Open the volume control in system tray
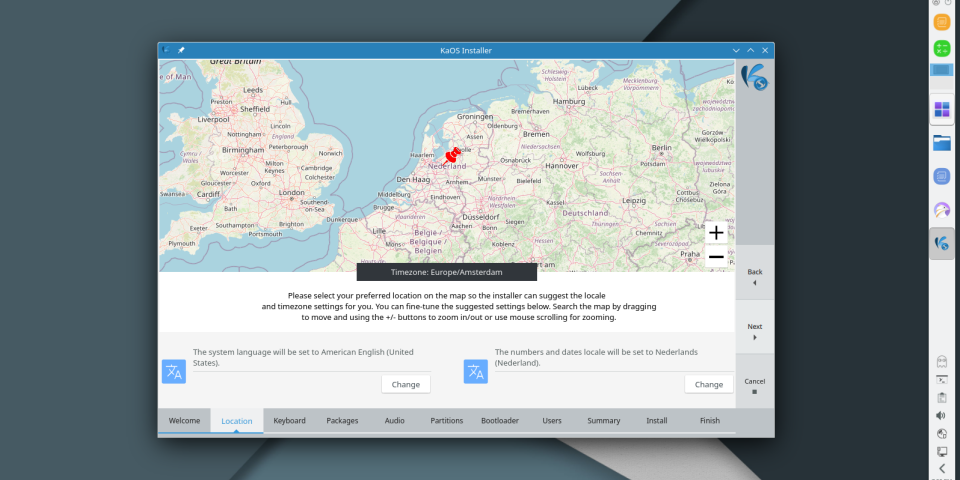The height and width of the screenshot is (480, 960). pyautogui.click(x=941, y=415)
